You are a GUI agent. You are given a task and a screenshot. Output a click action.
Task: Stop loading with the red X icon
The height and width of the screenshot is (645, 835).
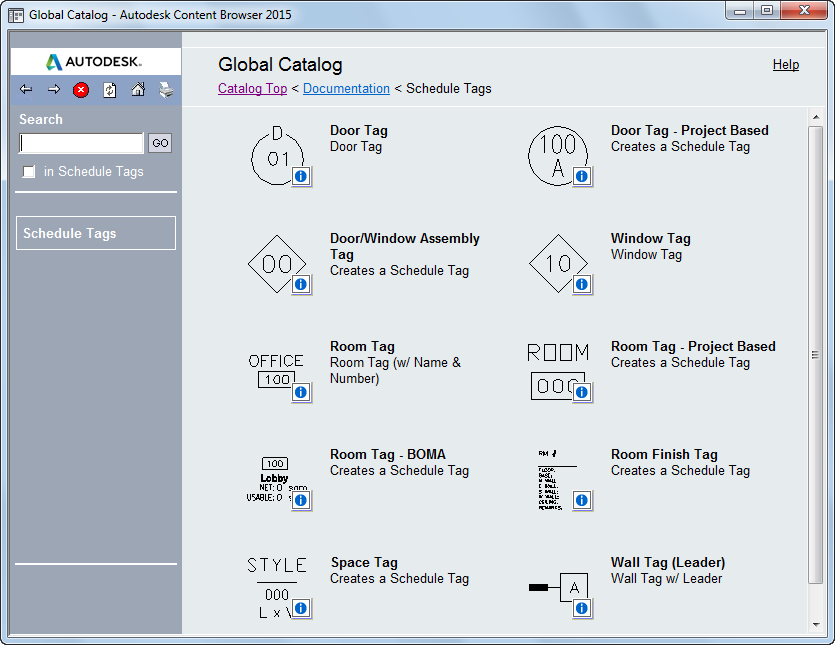pos(81,90)
